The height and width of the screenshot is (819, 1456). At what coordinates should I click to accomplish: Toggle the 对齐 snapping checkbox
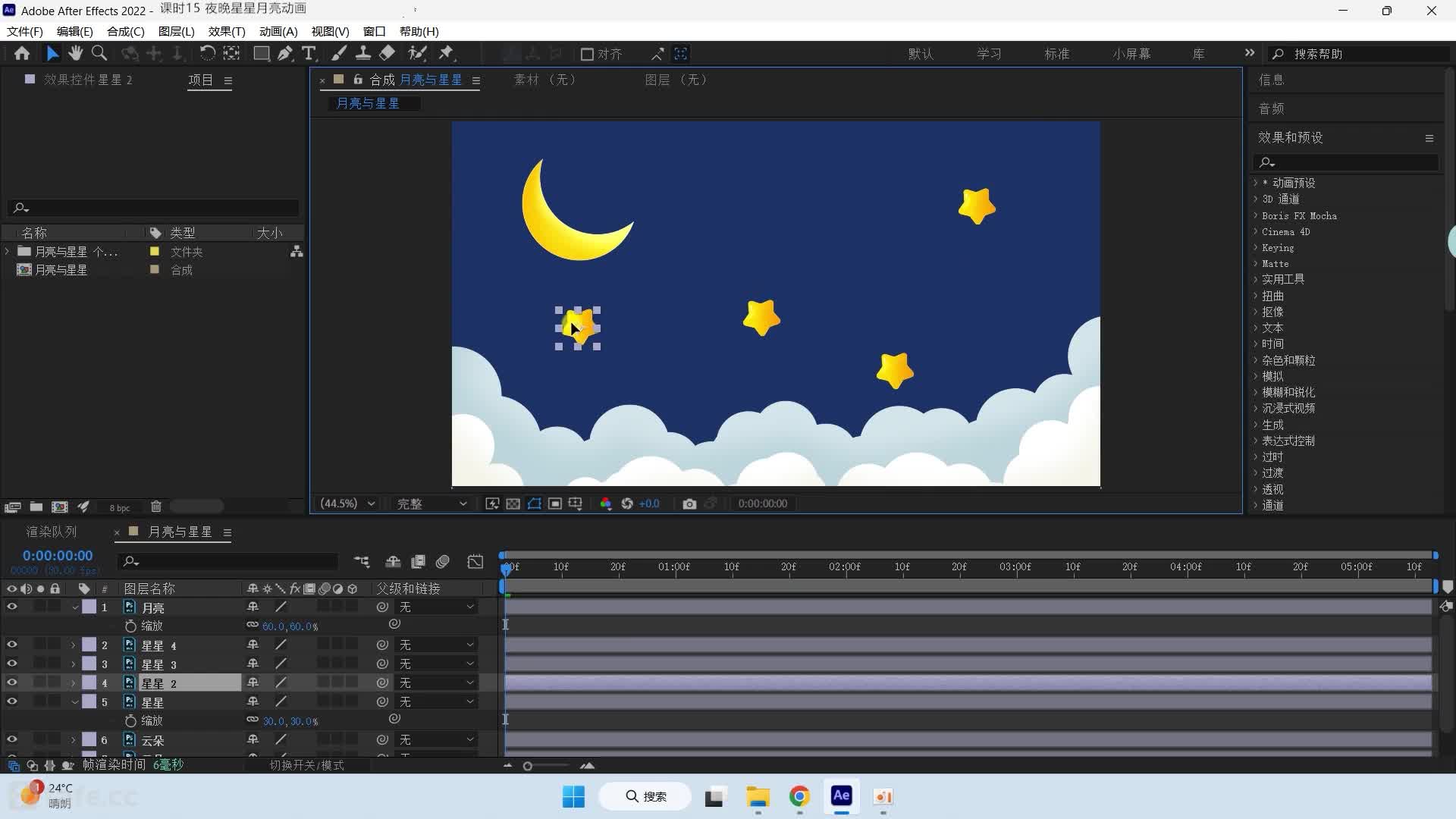pos(586,54)
